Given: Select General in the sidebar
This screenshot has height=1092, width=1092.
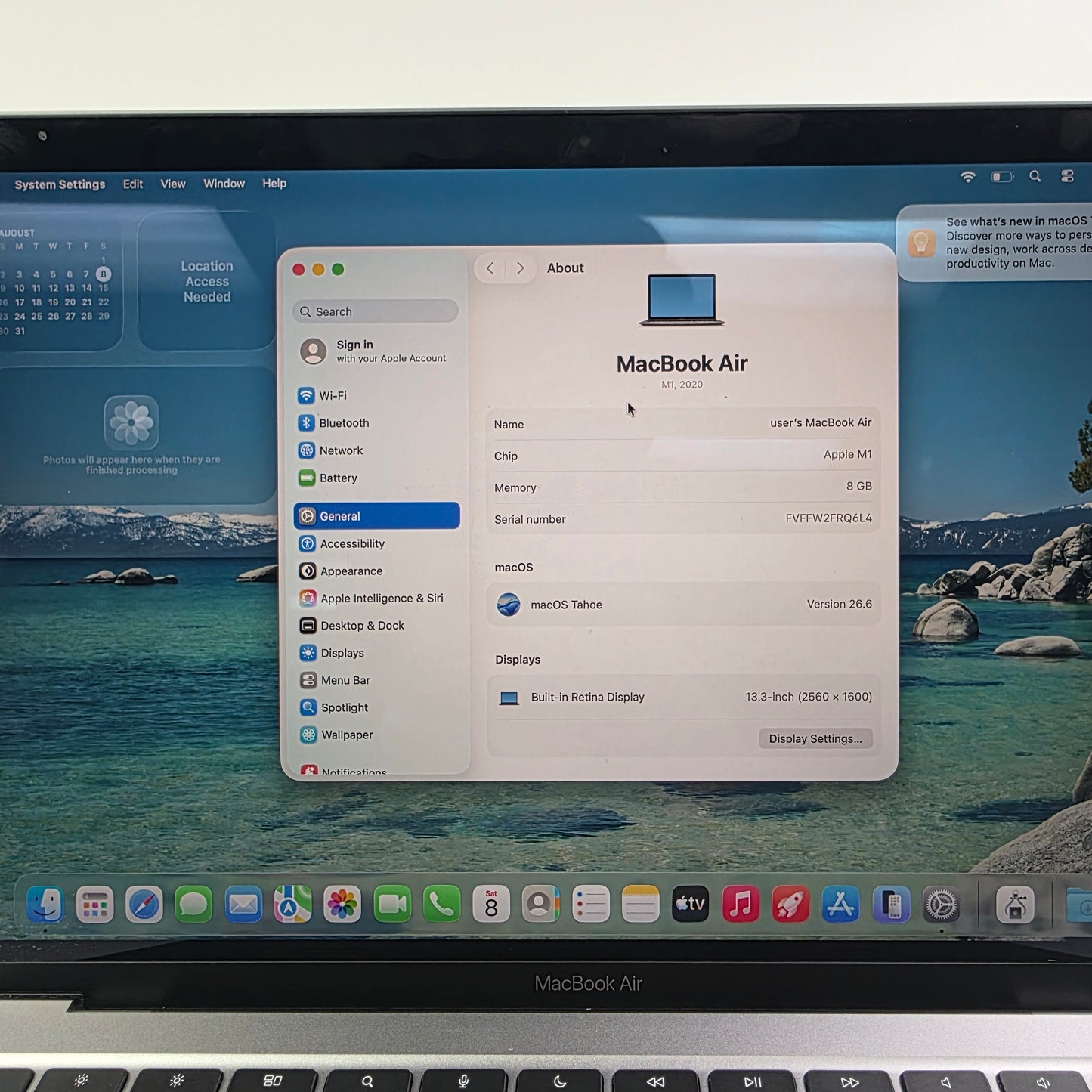Looking at the screenshot, I should point(376,516).
